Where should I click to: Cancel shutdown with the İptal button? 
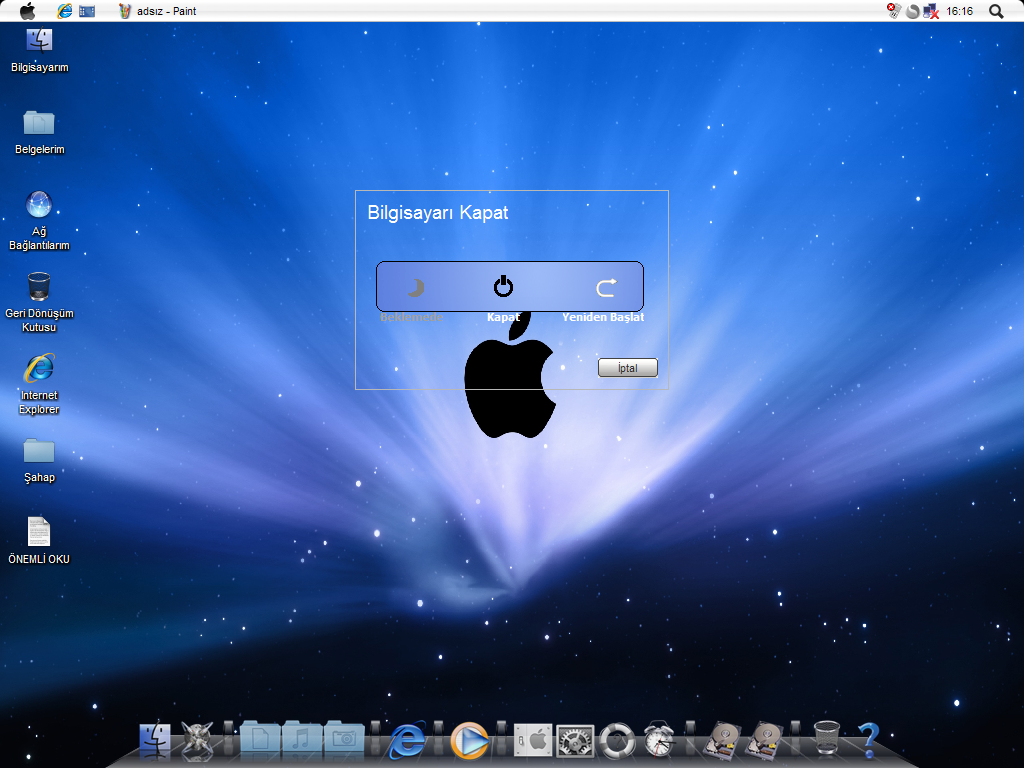coord(628,368)
